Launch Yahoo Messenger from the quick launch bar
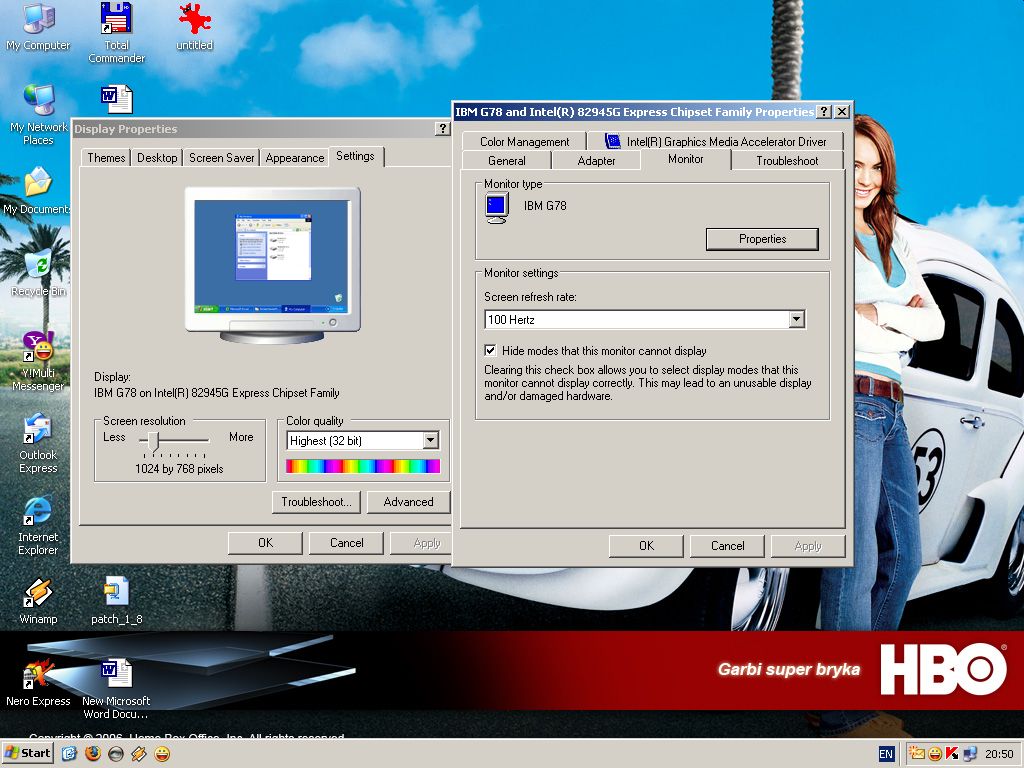The width and height of the screenshot is (1024, 768). [161, 754]
